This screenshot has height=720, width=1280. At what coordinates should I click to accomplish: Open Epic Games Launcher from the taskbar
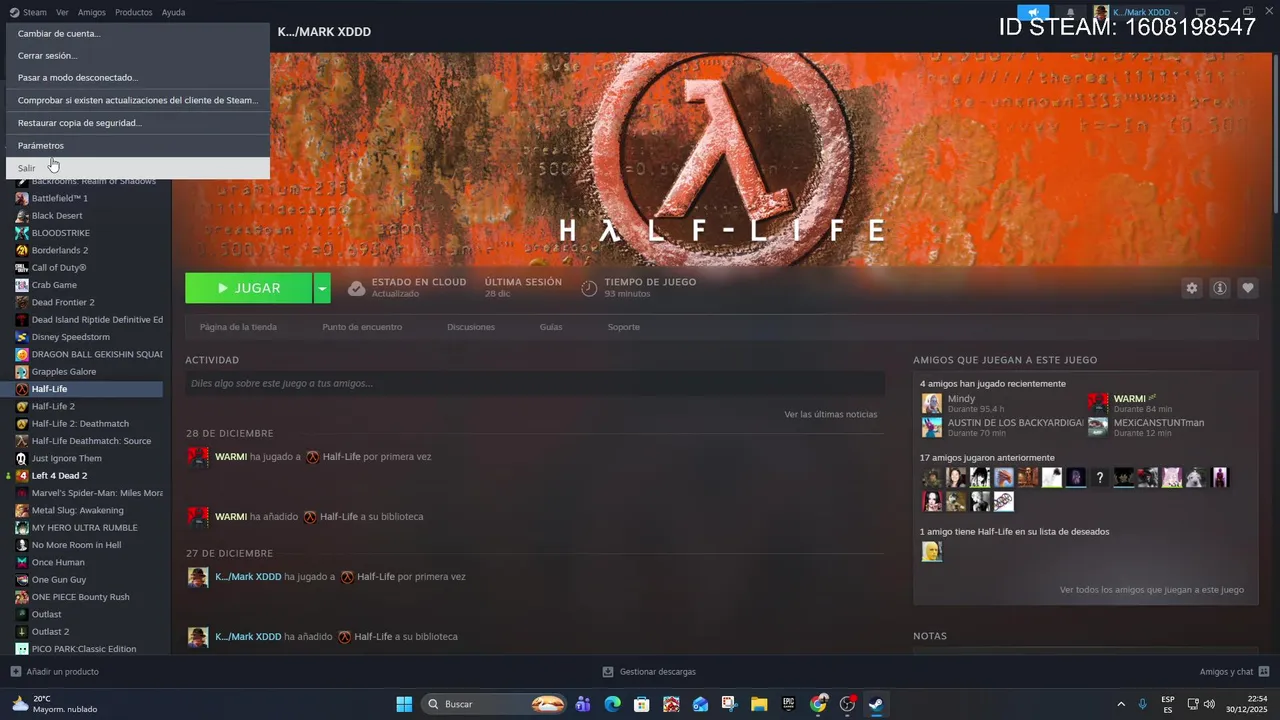(x=789, y=704)
